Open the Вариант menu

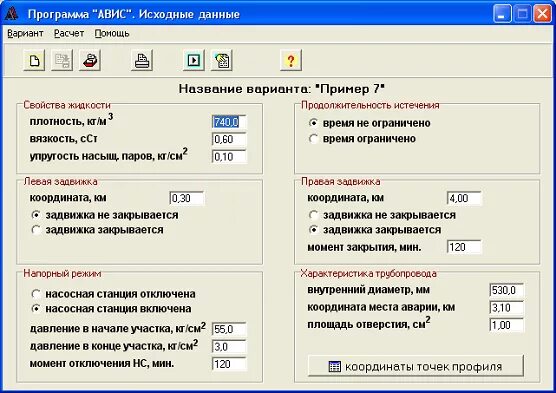point(25,33)
